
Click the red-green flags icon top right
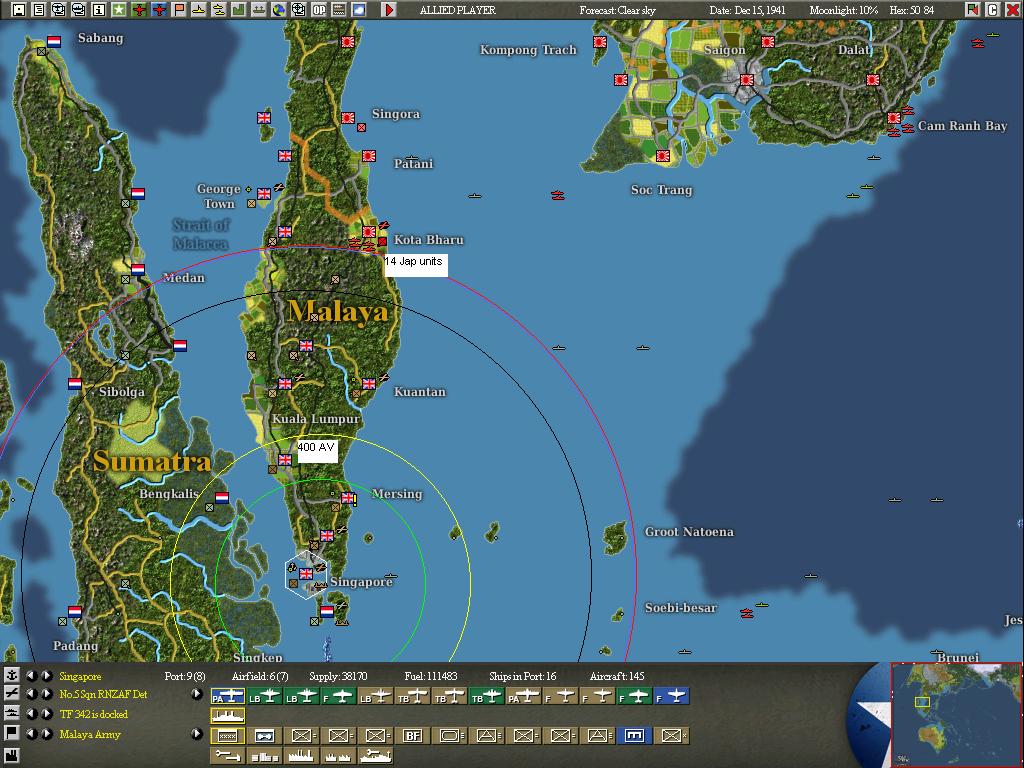click(972, 10)
